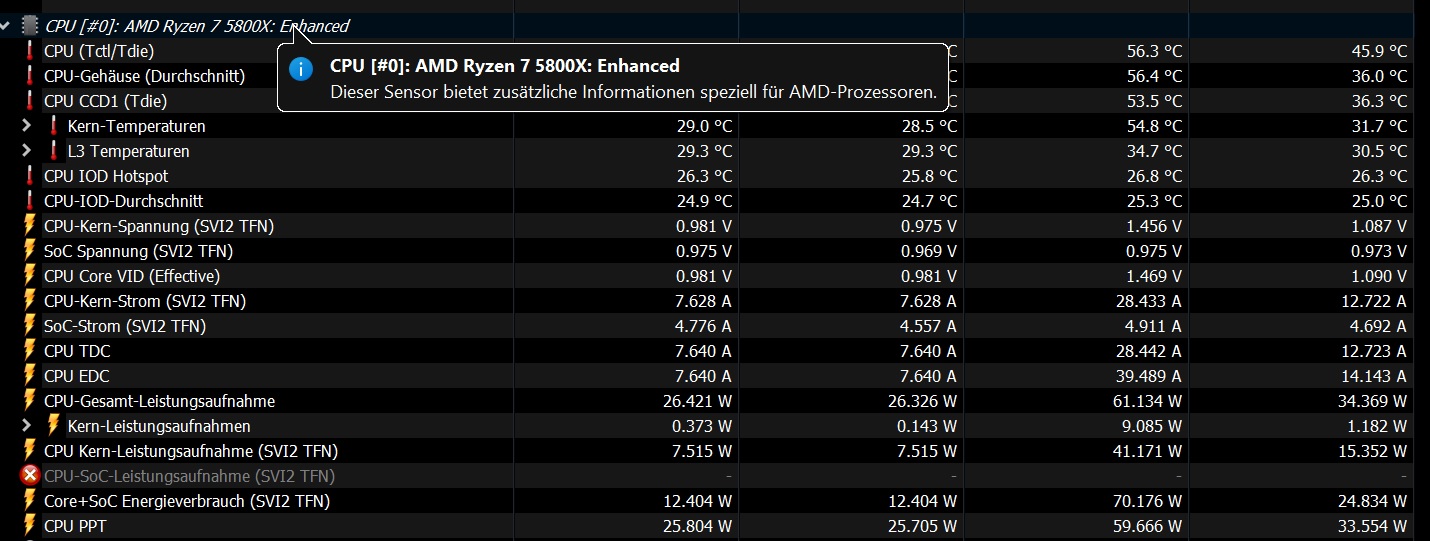Screen dimensions: 1430x541
Task: Click the thermometer icon for CPU-IOD-Durchschnitt
Action: click(30, 200)
